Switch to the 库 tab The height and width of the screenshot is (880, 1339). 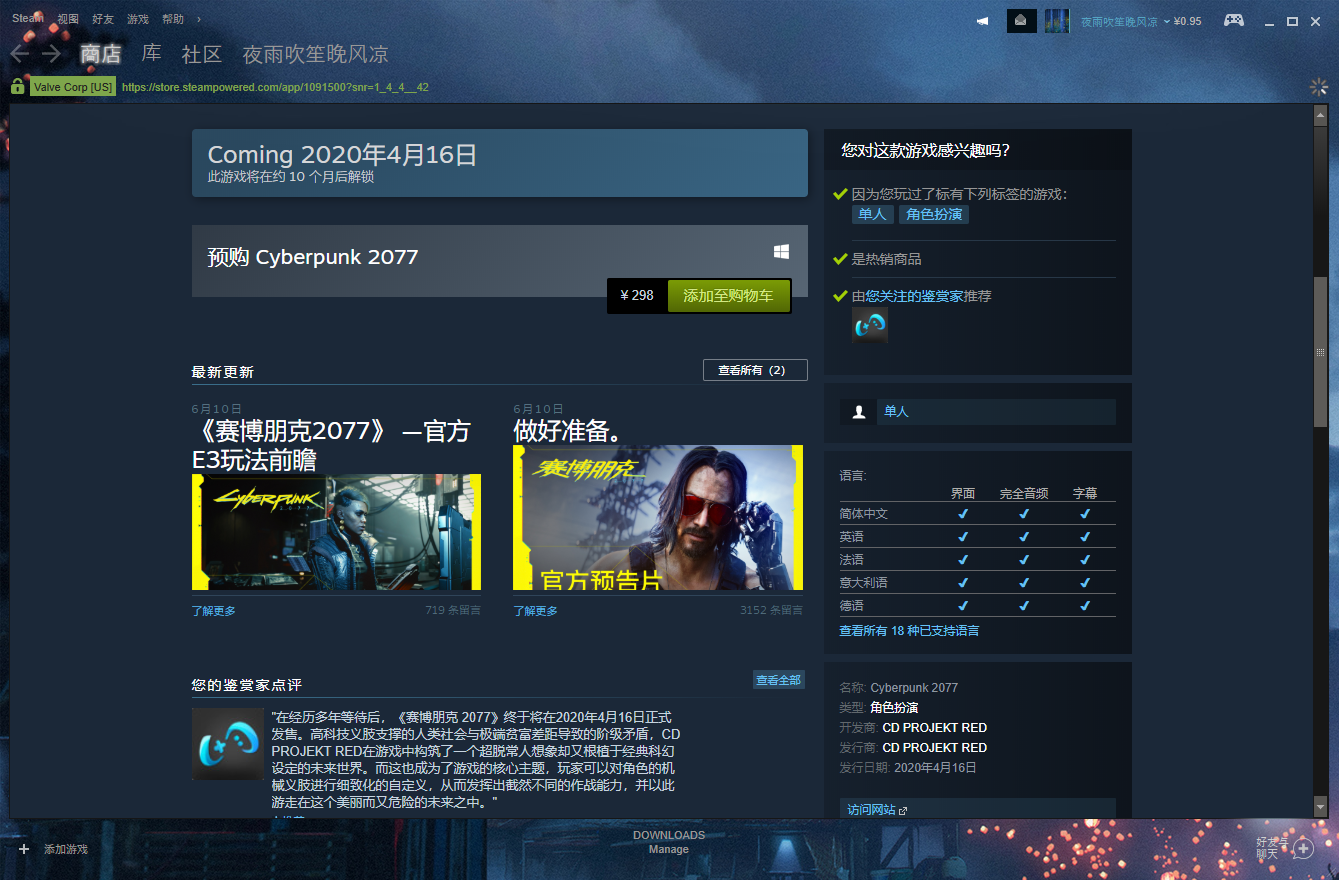tap(151, 54)
